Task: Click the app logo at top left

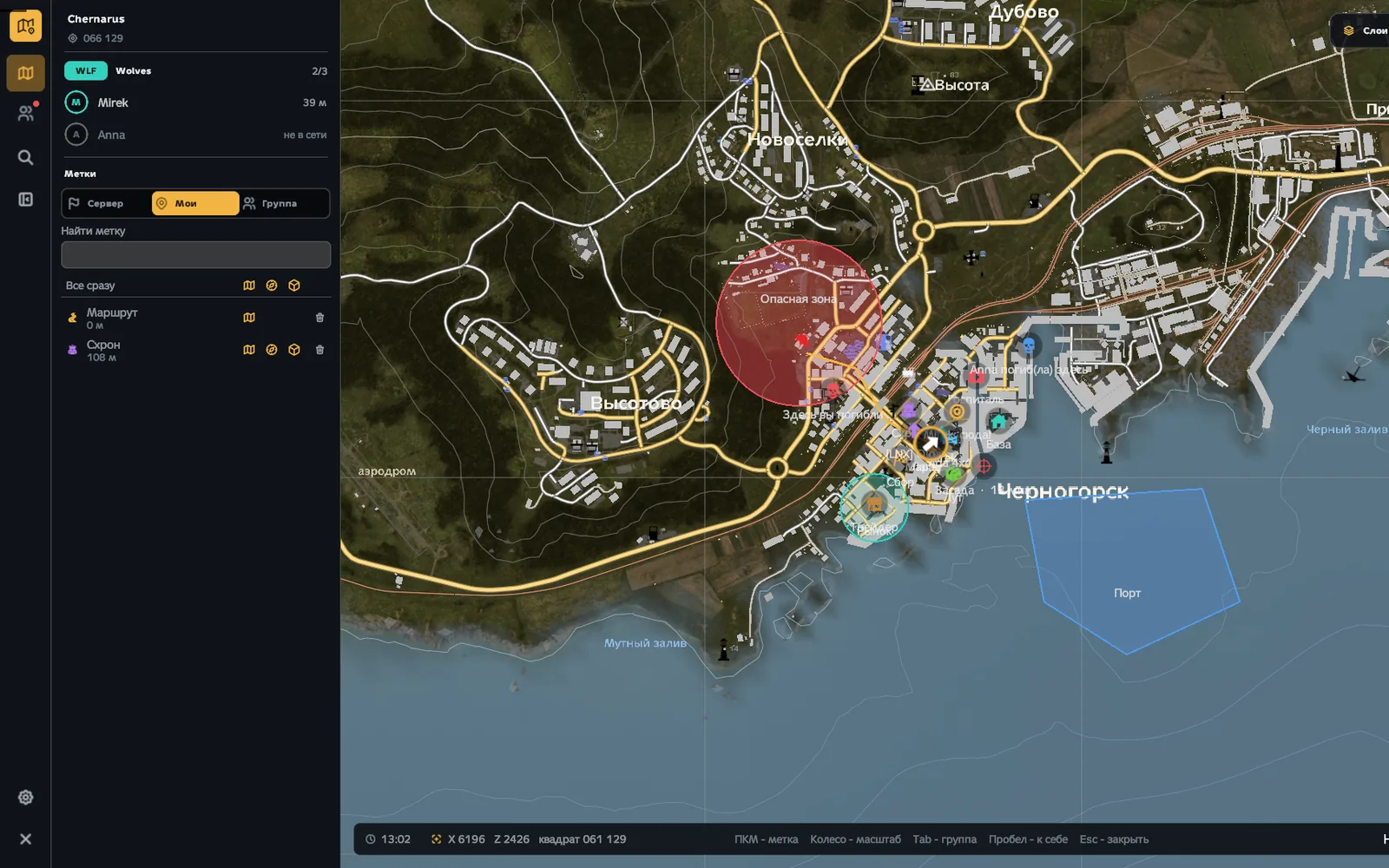Action: pos(25,26)
